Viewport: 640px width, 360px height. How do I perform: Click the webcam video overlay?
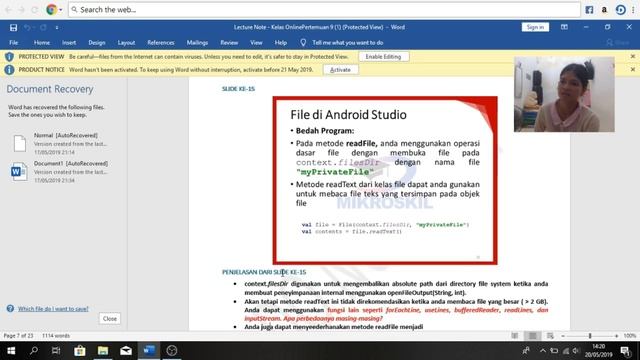(564, 94)
